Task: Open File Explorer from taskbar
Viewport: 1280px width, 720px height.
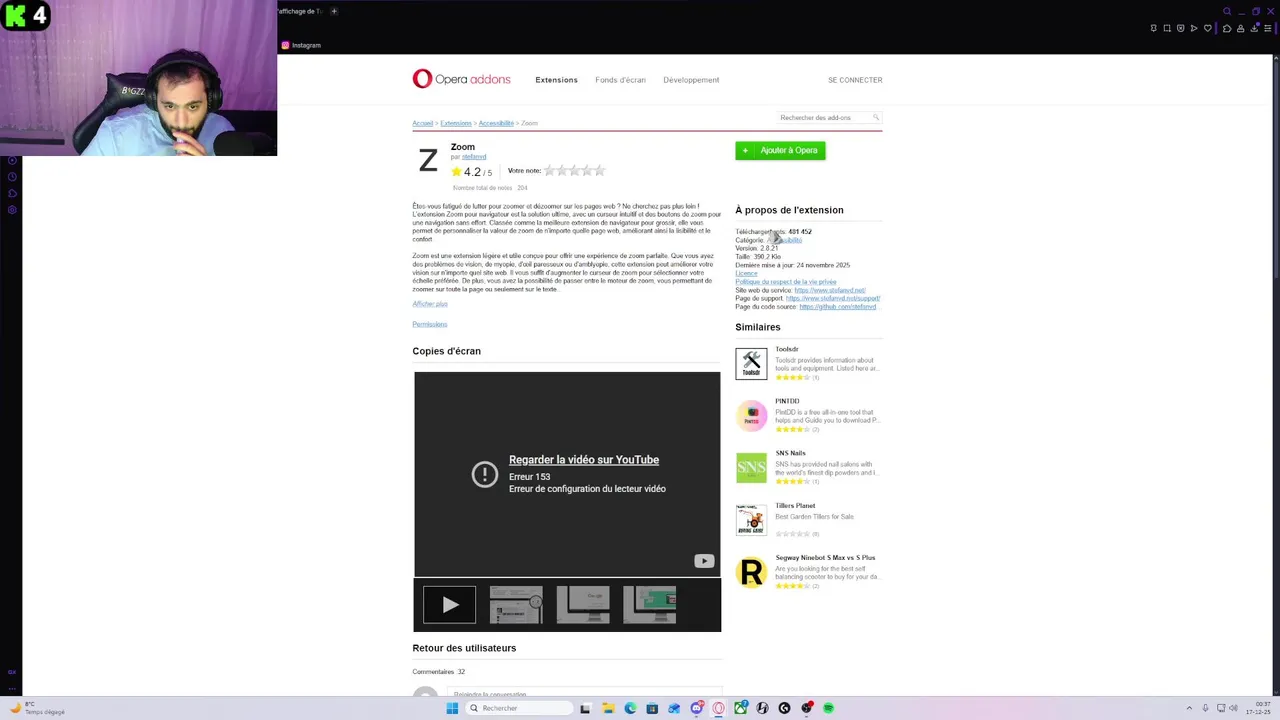Action: tap(608, 708)
